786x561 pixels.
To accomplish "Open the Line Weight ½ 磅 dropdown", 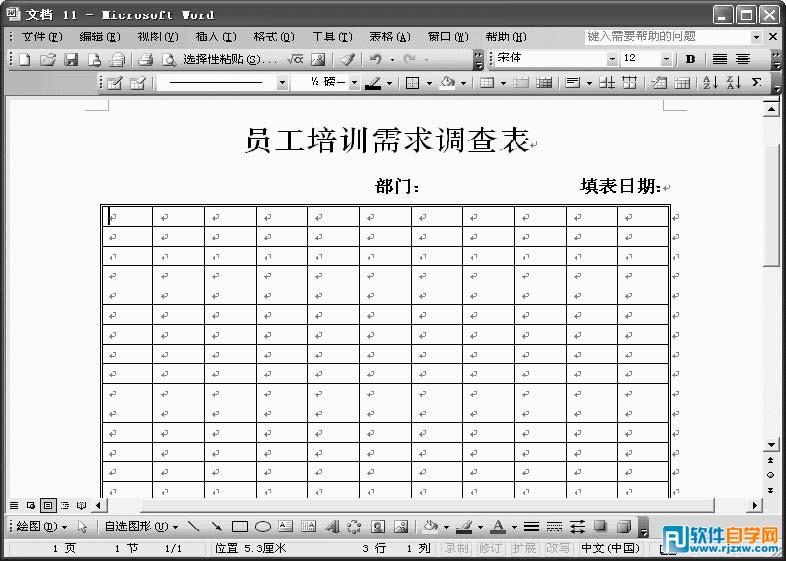I will (x=354, y=83).
